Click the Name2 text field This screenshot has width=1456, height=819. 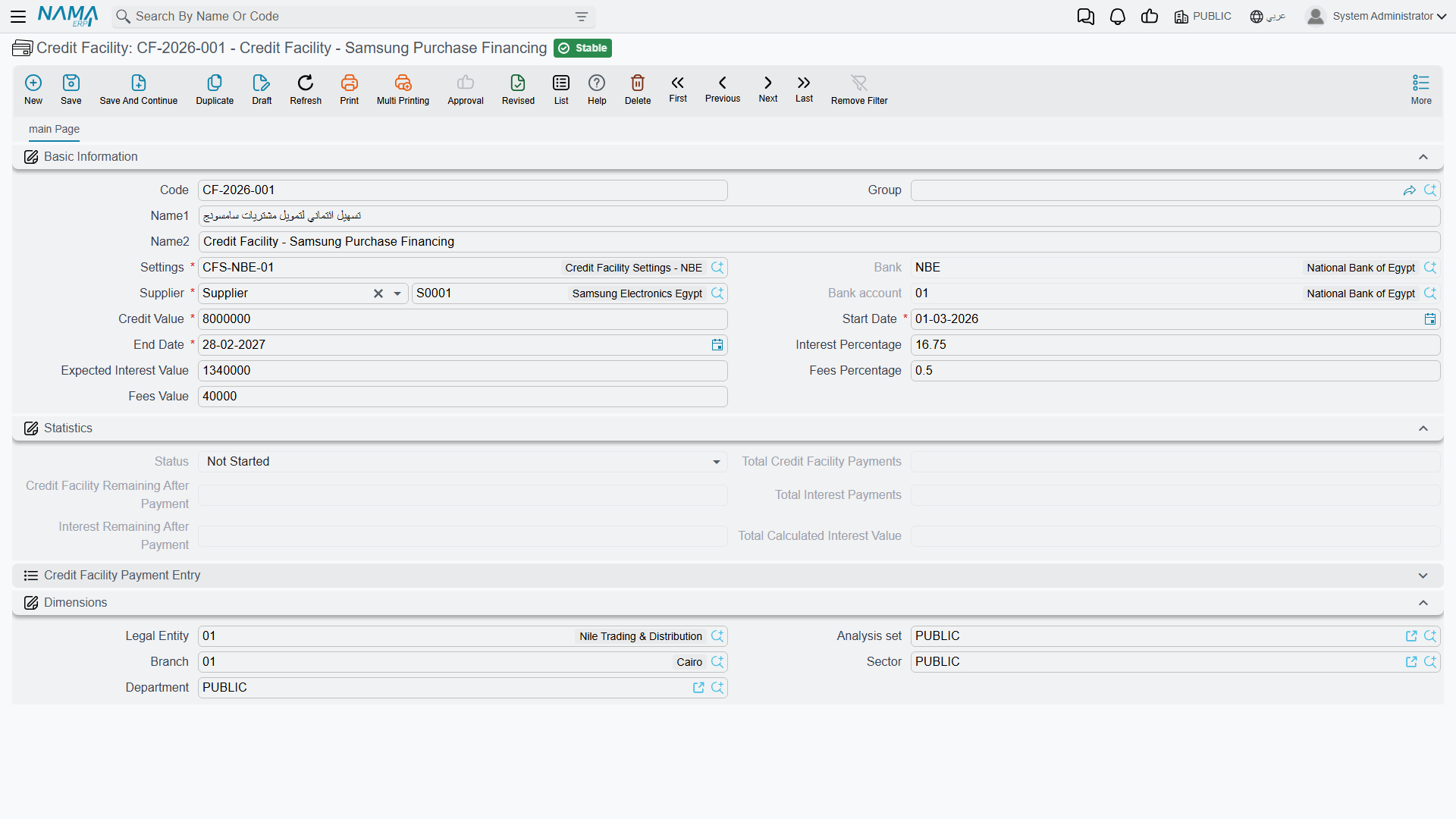point(819,242)
